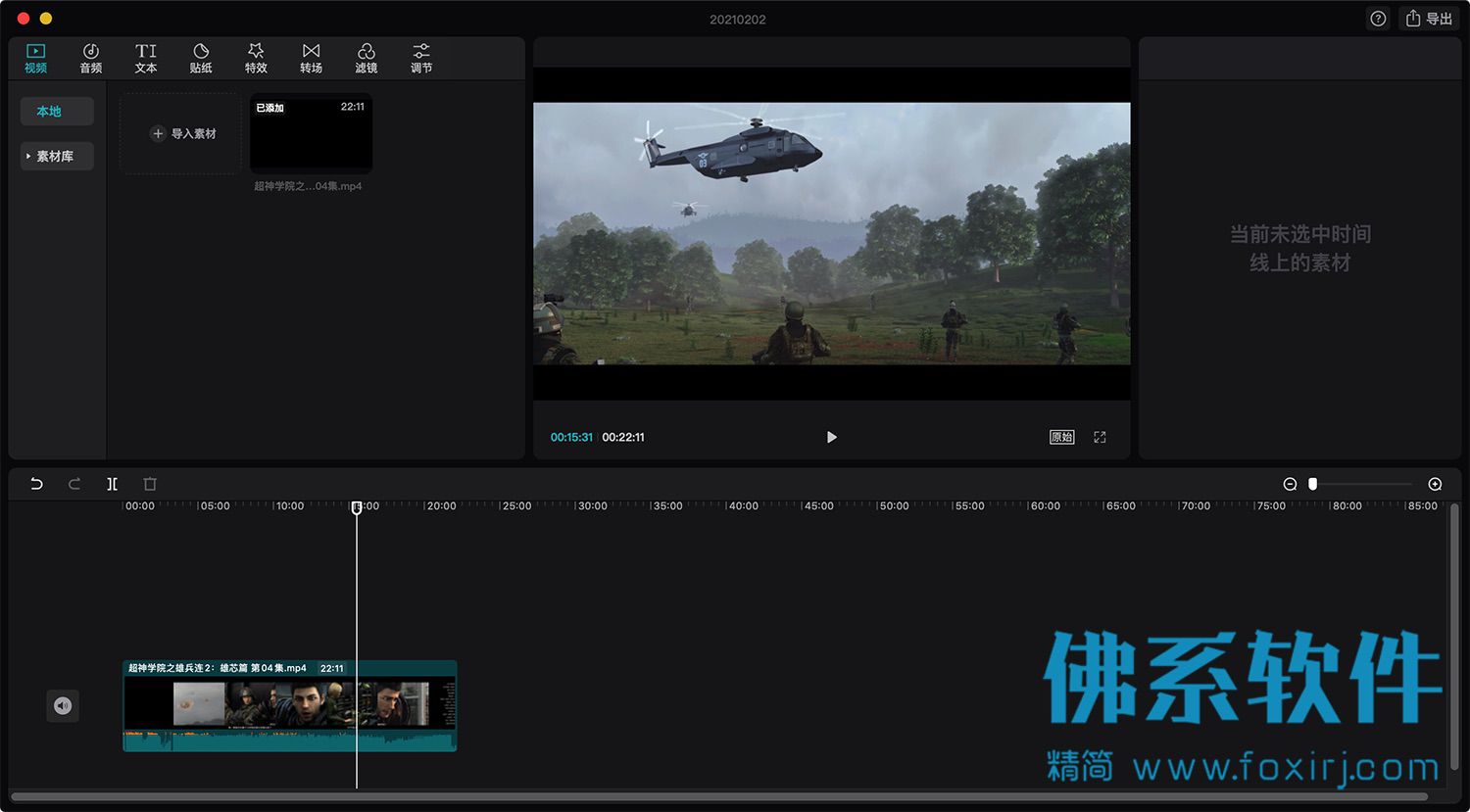Viewport: 1470px width, 812px height.
Task: Open the help question mark icon
Action: 1378,19
